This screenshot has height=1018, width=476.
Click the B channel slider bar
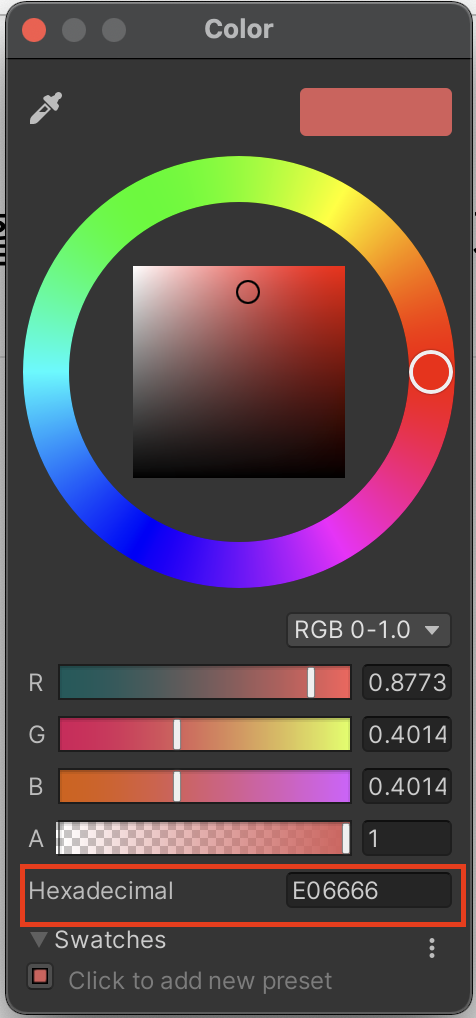pyautogui.click(x=205, y=786)
